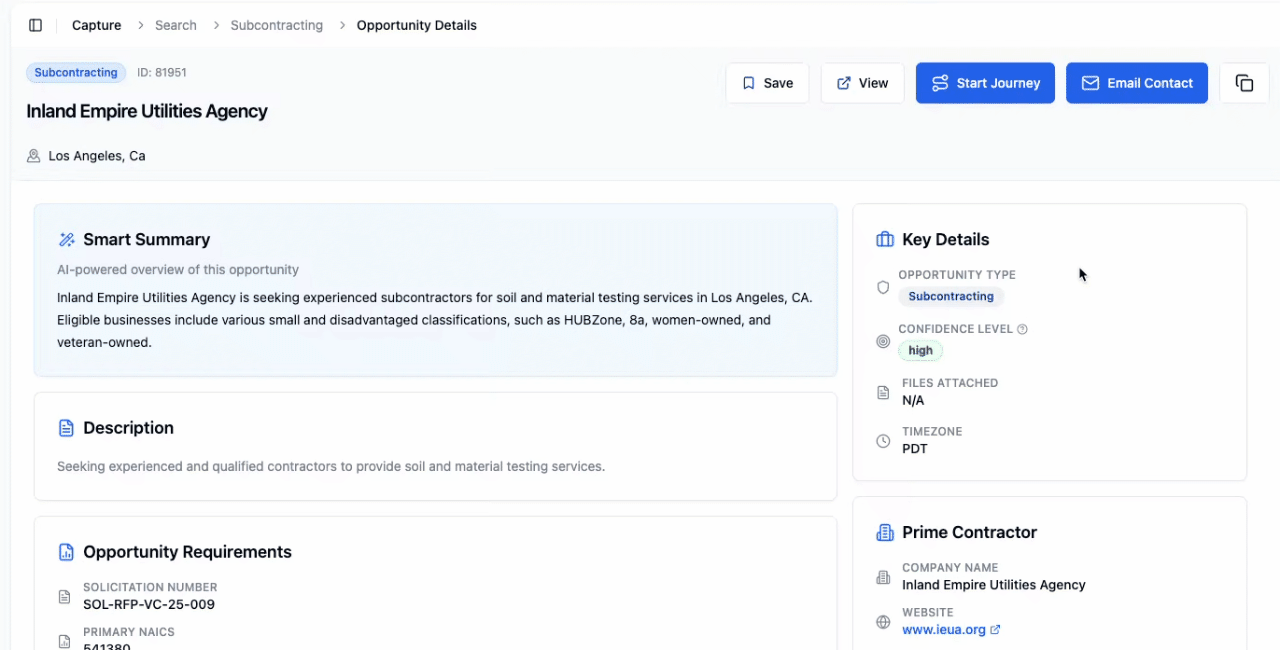This screenshot has height=650, width=1280.
Task: Toggle the sidebar collapse icon top left
Action: coord(35,24)
